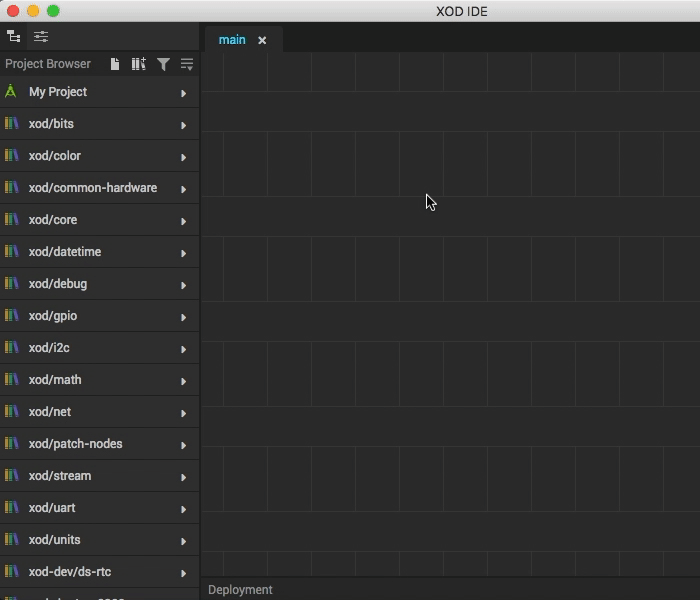Select the xod/color library label
The height and width of the screenshot is (600, 700).
tap(55, 156)
